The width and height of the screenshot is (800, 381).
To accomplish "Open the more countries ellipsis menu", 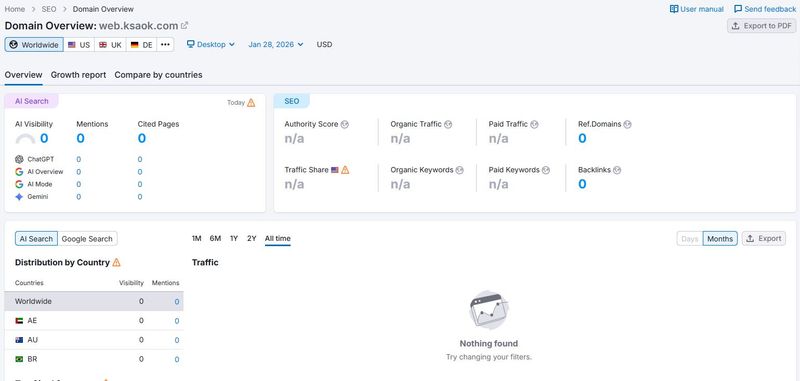I will pos(165,45).
